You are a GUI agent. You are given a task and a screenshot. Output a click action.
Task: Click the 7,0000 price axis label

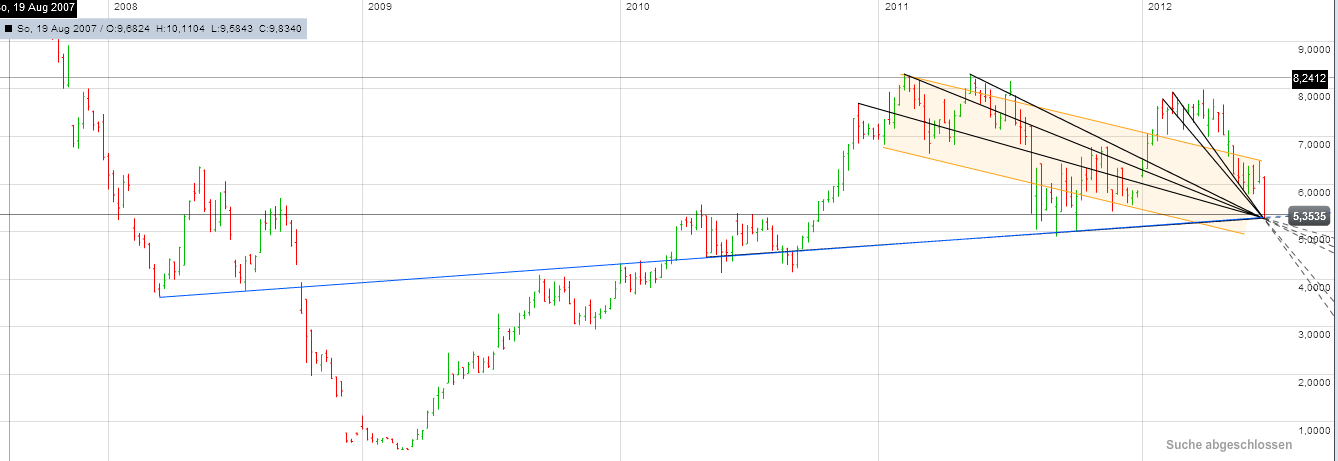tap(1311, 145)
